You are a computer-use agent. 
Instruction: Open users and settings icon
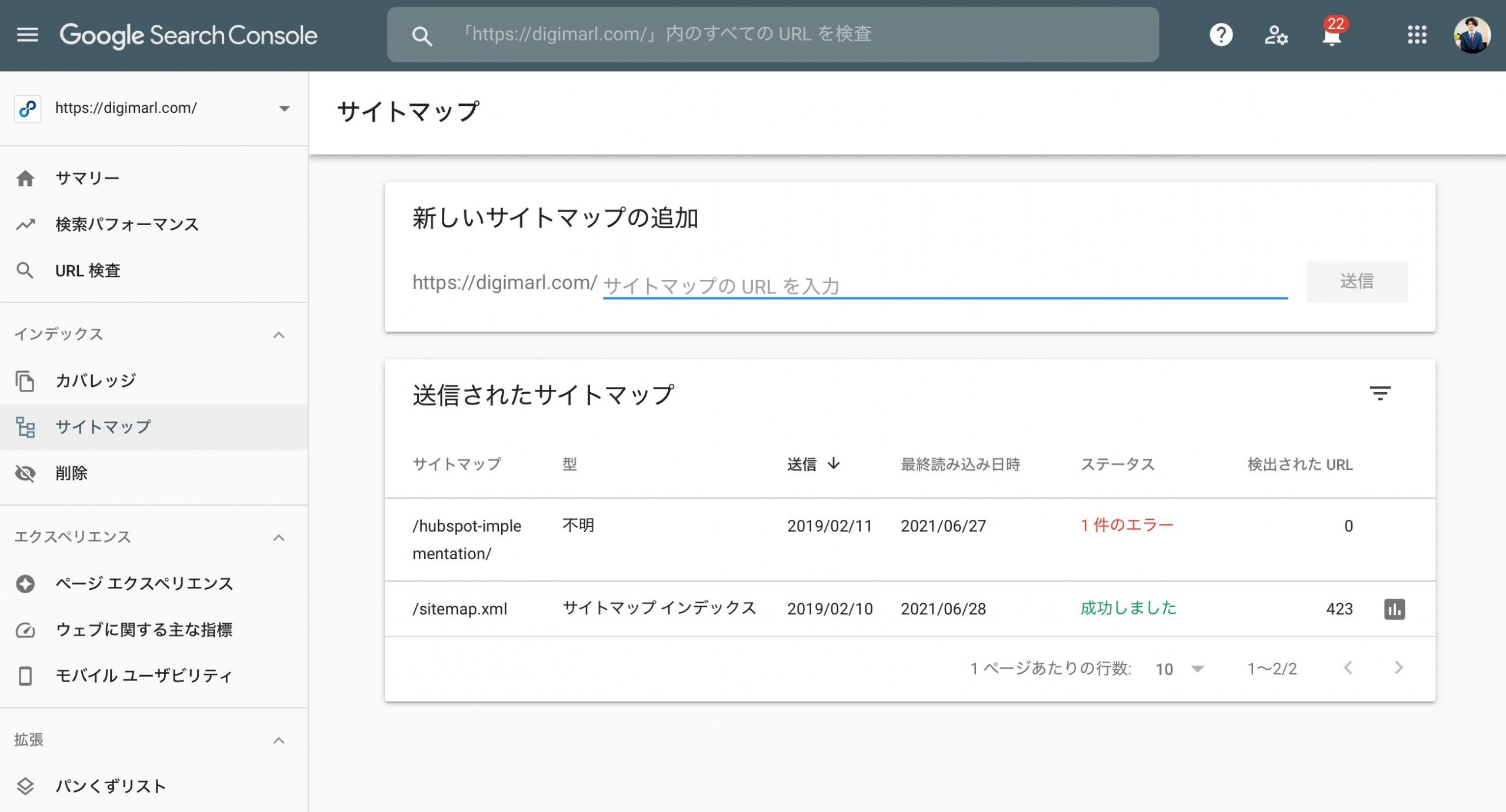tap(1276, 35)
